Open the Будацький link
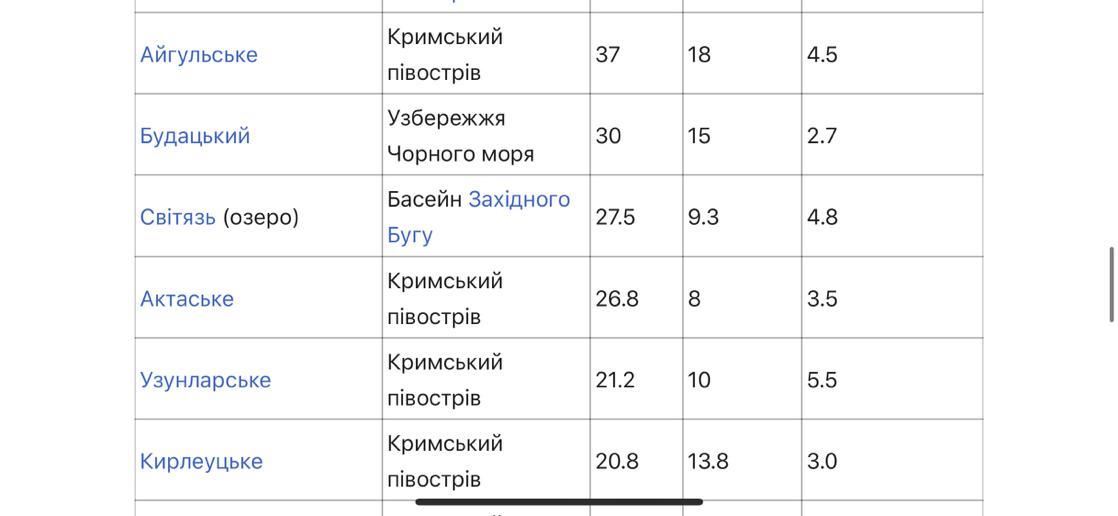This screenshot has width=1118, height=516. pos(195,135)
